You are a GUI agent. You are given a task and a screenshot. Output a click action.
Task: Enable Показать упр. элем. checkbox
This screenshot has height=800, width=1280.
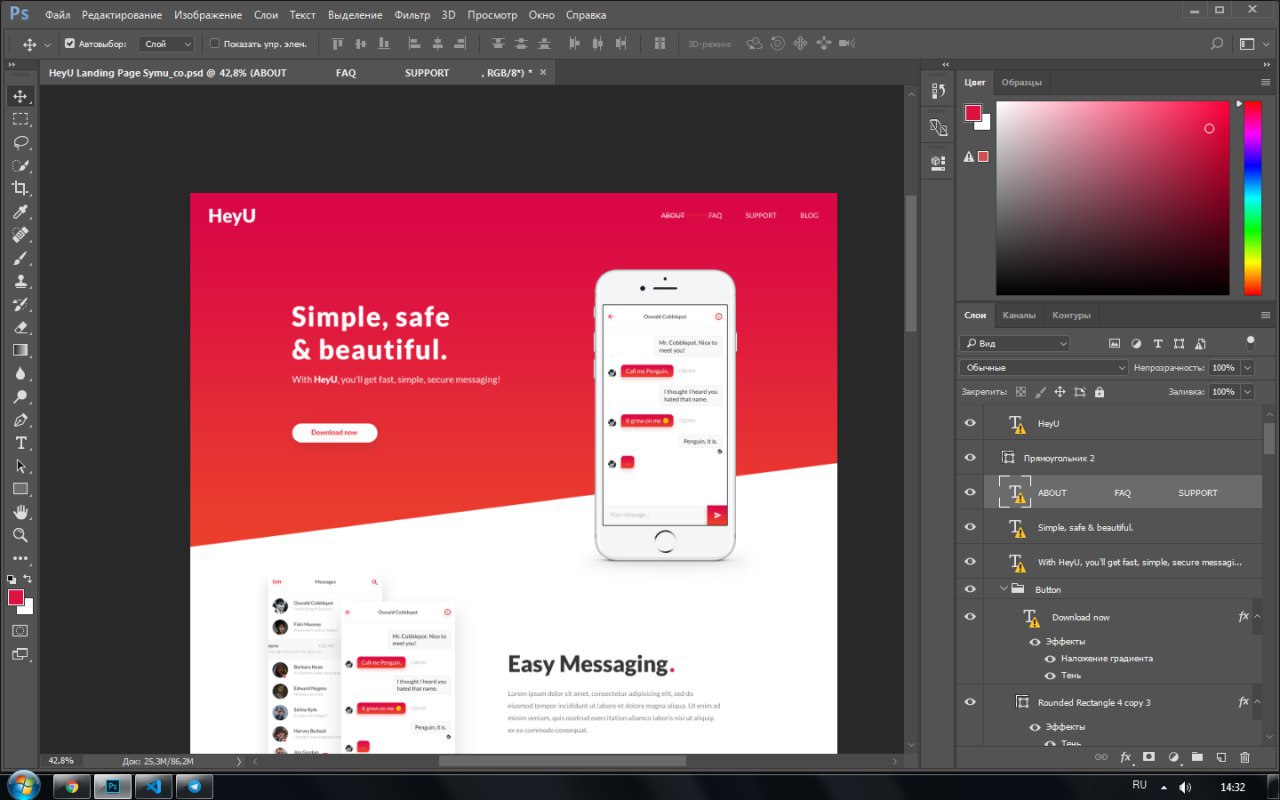click(x=214, y=44)
